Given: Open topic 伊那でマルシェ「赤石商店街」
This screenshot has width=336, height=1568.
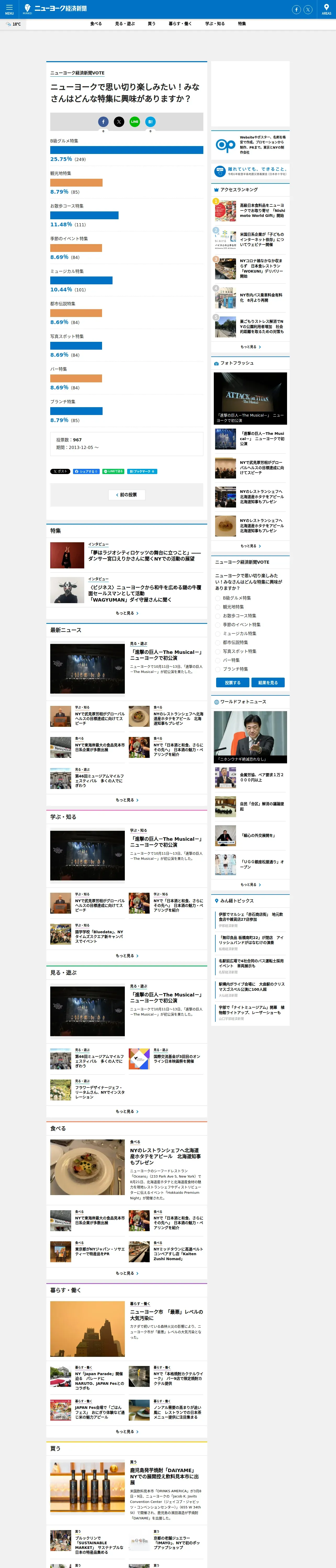Looking at the screenshot, I should click(251, 917).
